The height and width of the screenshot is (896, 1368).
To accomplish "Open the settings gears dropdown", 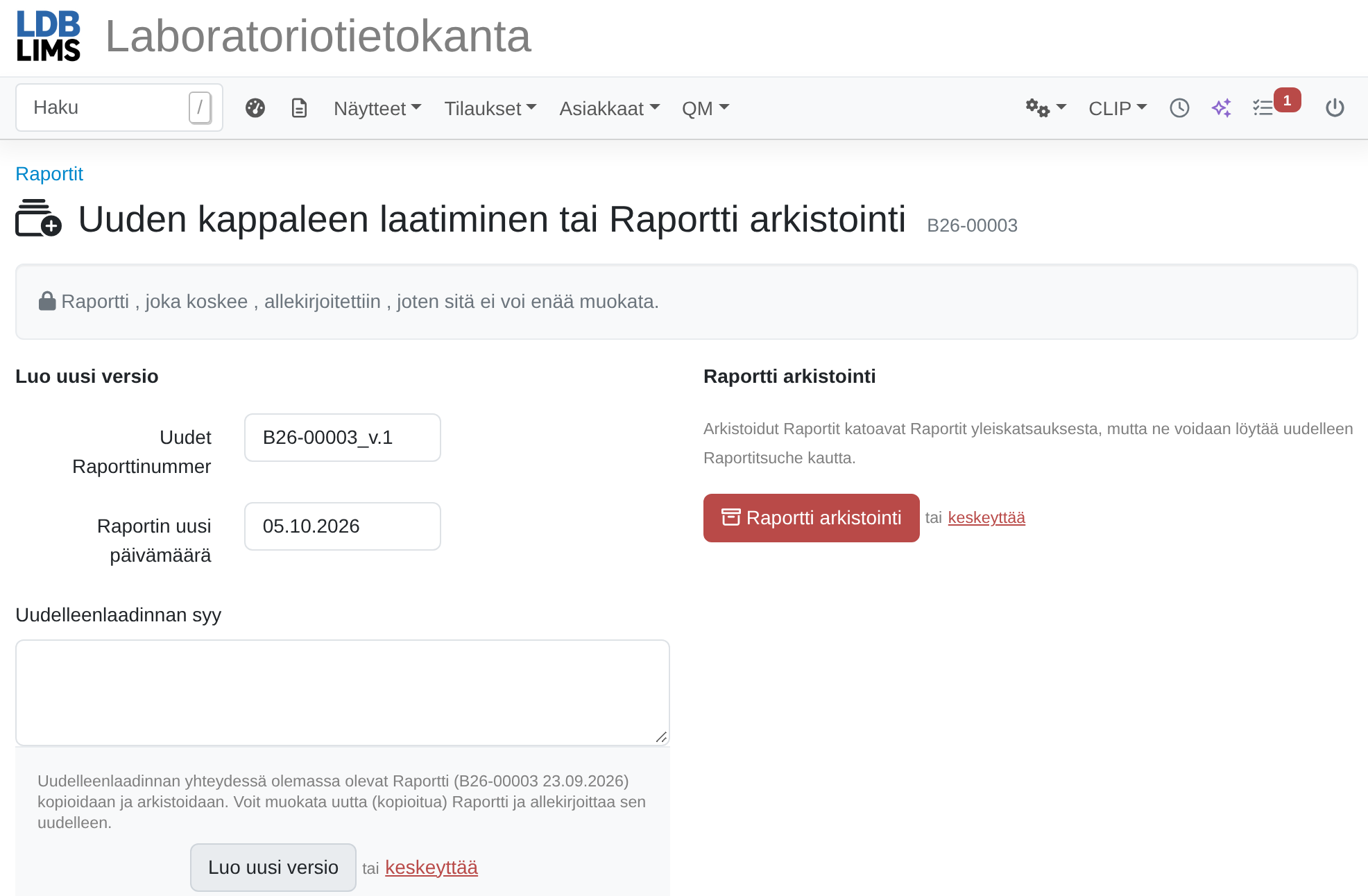I will pyautogui.click(x=1045, y=108).
